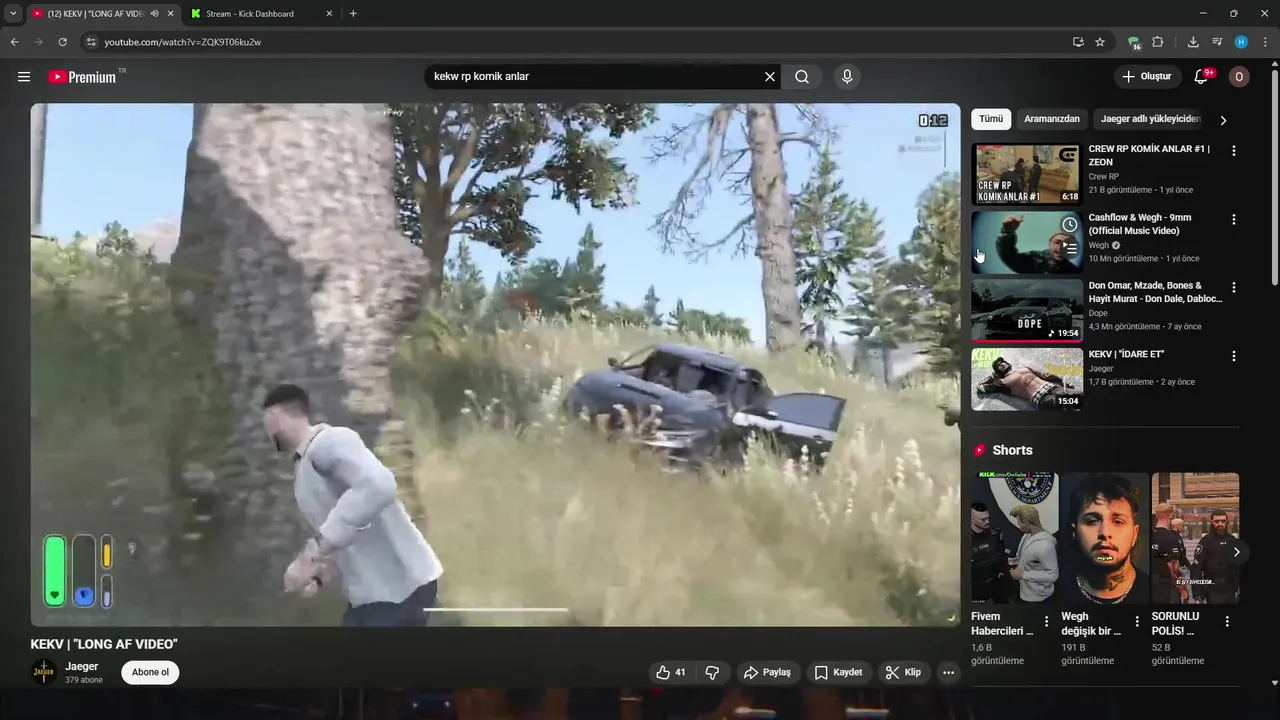This screenshot has height=720, width=1280.
Task: Open options for Cashflow & Wegh video
Action: pyautogui.click(x=1233, y=219)
